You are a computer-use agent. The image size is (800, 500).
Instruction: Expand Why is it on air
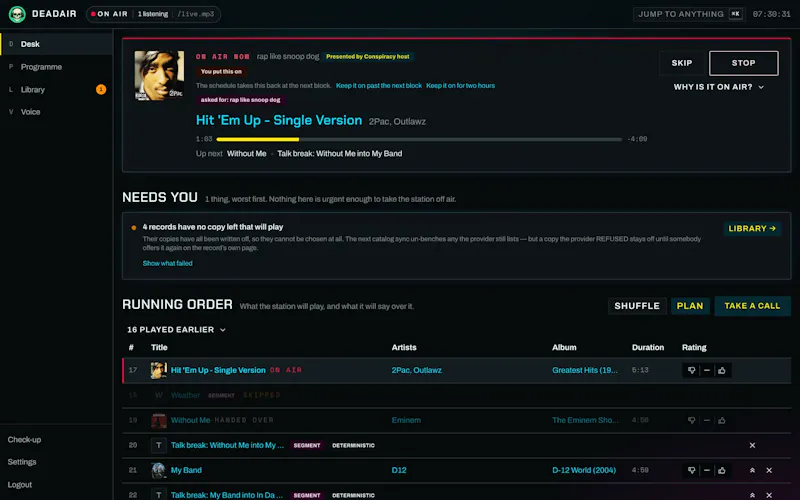[719, 87]
